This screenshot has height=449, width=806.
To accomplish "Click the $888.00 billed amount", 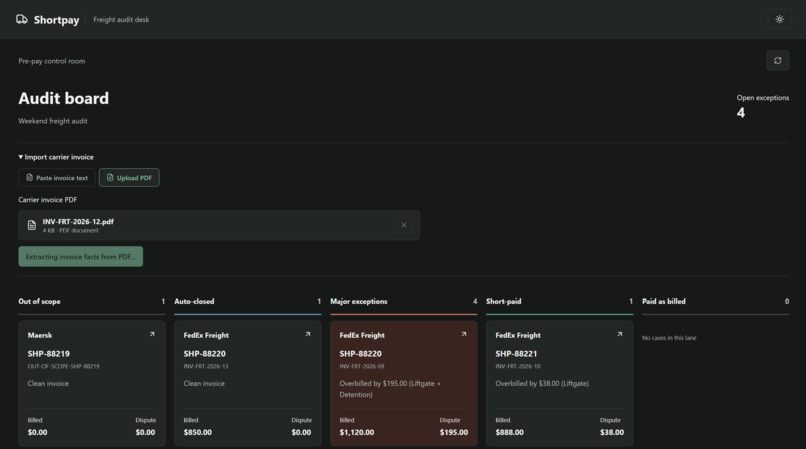I will [509, 433].
